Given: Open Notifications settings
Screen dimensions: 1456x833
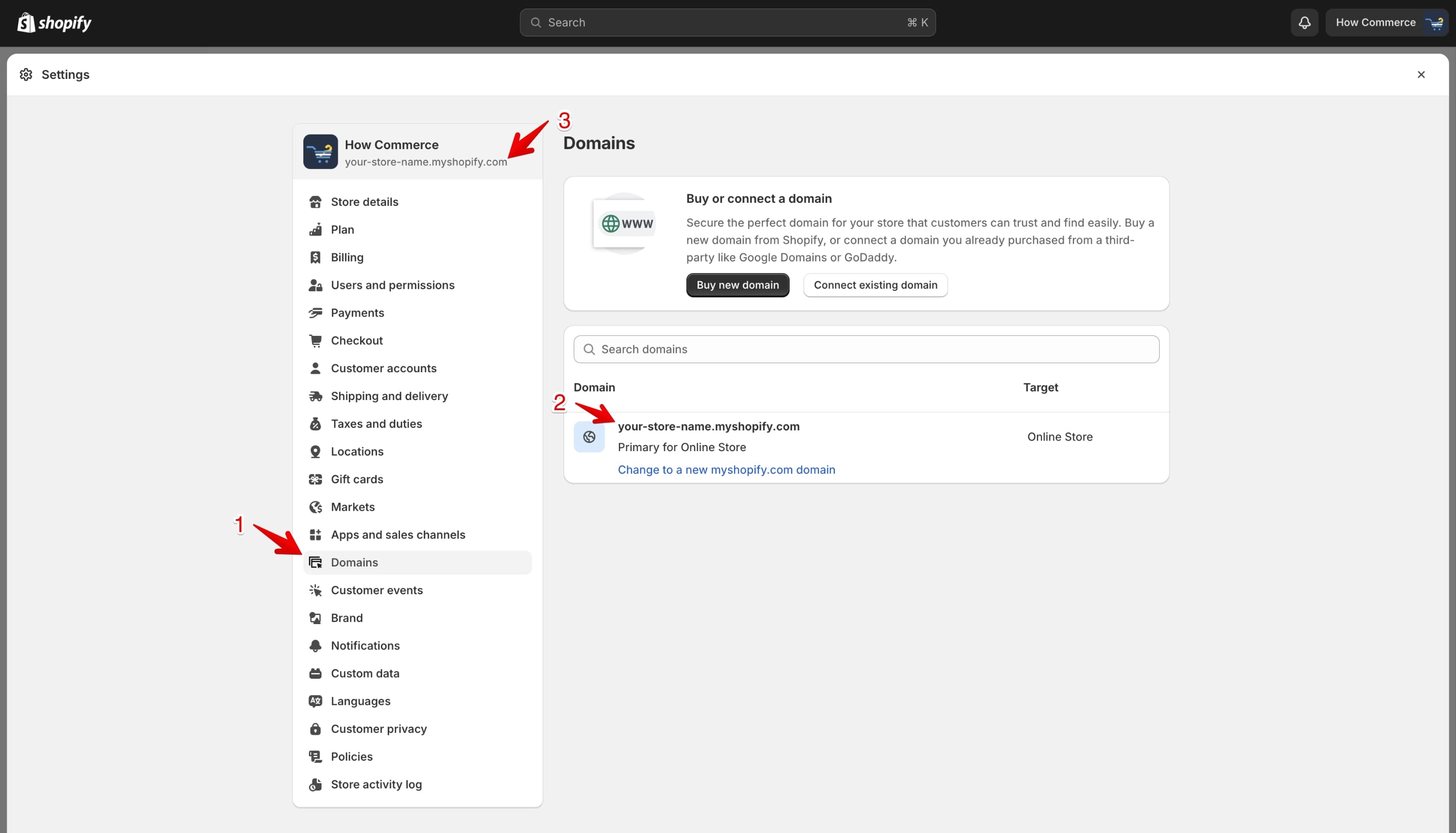Looking at the screenshot, I should point(418,646).
